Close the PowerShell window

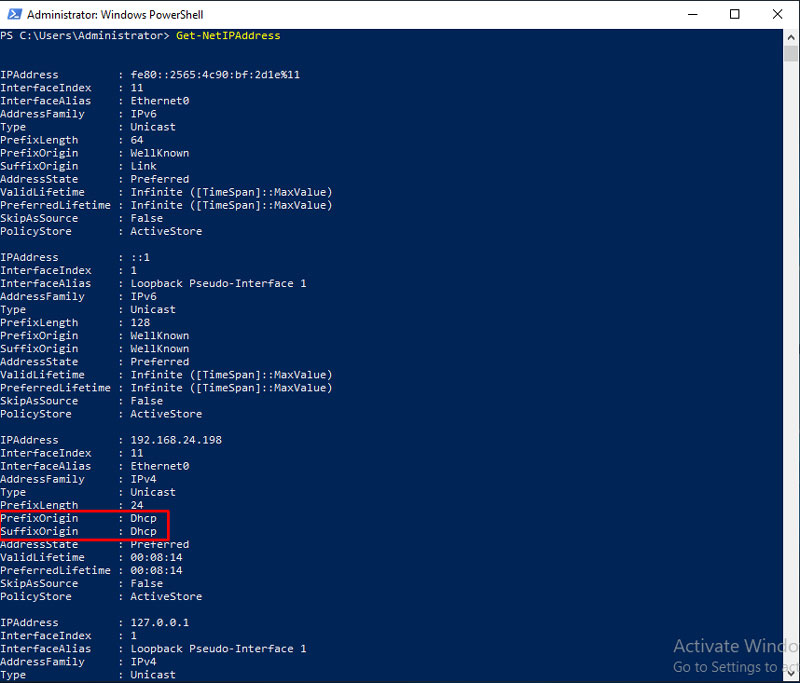[778, 14]
